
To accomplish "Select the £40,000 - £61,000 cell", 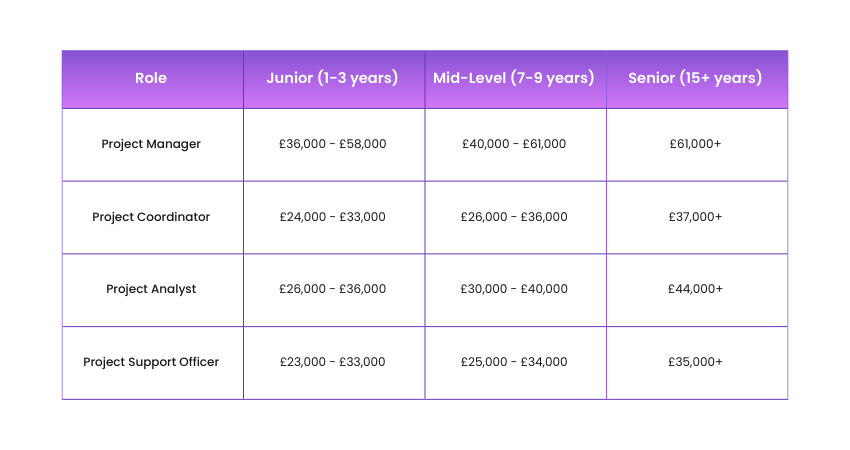I will pyautogui.click(x=514, y=144).
